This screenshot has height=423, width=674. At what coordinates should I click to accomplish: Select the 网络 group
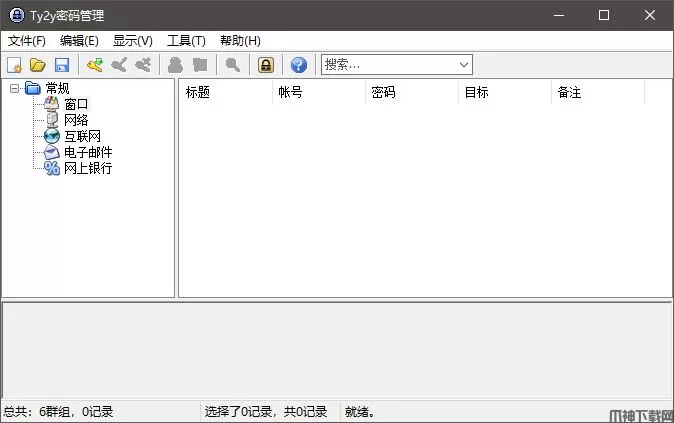point(76,120)
